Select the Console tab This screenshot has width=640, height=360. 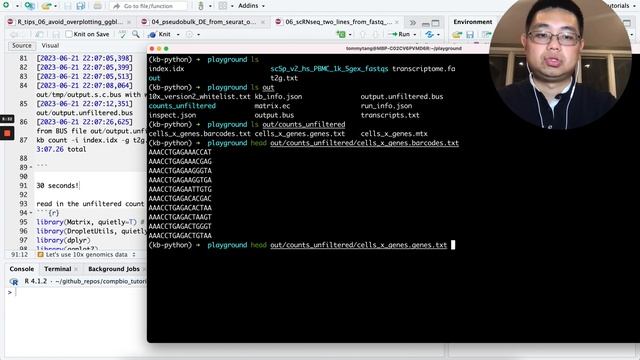click(22, 269)
